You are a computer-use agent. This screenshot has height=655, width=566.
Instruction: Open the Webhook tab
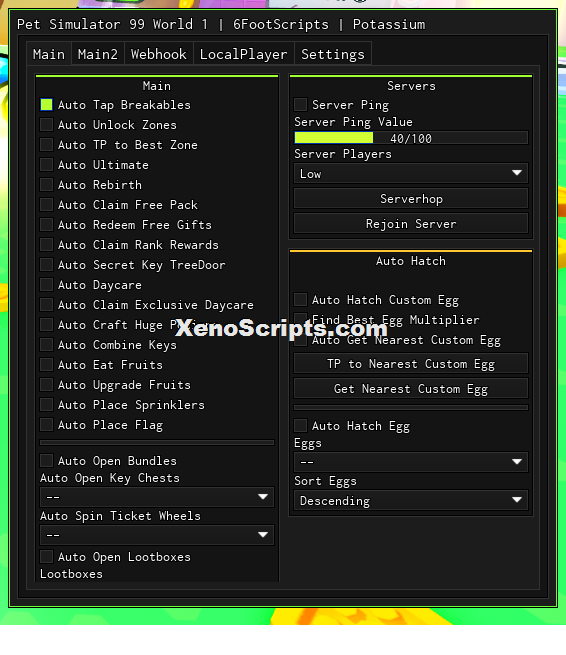tap(158, 54)
